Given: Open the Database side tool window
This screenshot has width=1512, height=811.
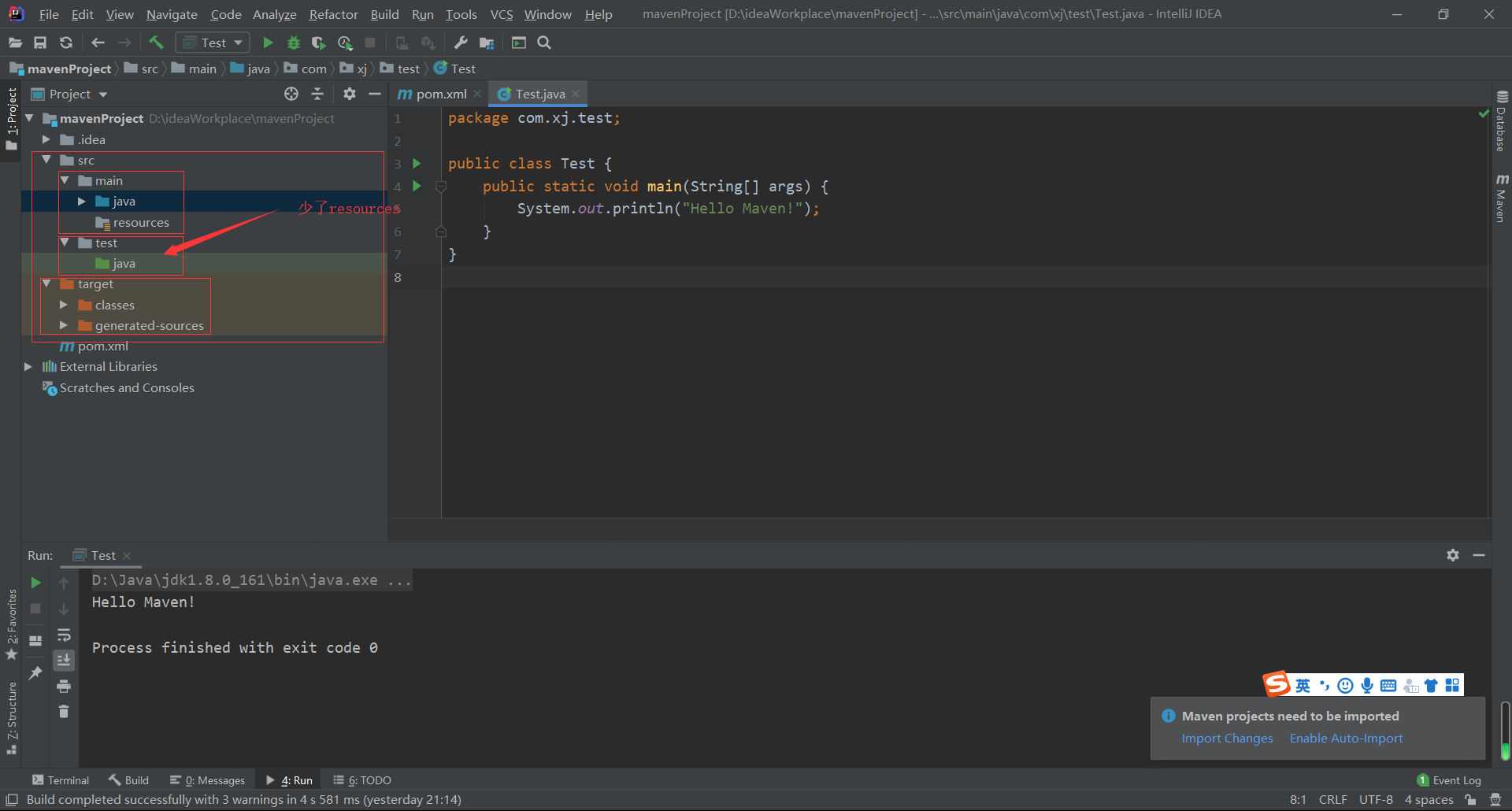Looking at the screenshot, I should pyautogui.click(x=1502, y=121).
